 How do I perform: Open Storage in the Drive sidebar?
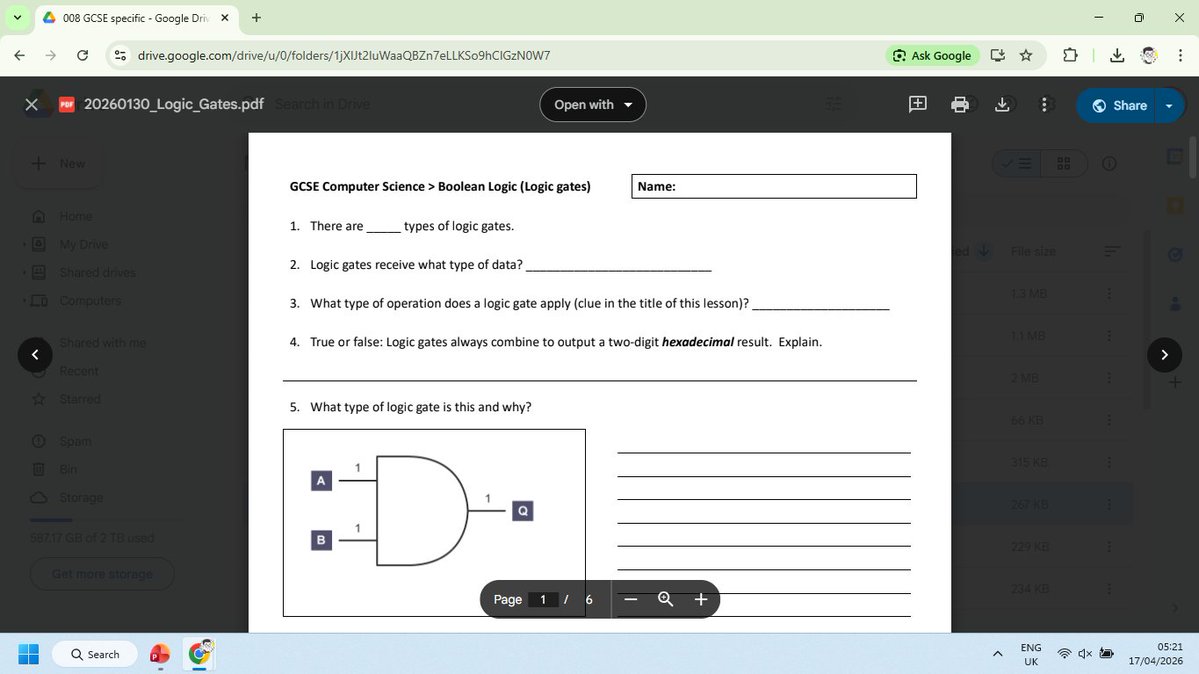(x=81, y=497)
